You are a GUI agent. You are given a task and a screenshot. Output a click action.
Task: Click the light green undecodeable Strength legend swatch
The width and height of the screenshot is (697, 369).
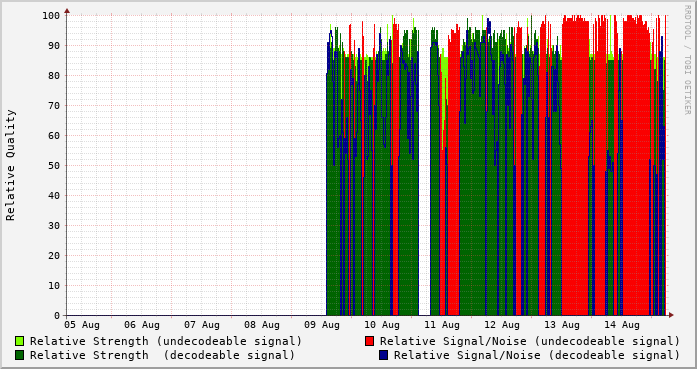[20, 341]
